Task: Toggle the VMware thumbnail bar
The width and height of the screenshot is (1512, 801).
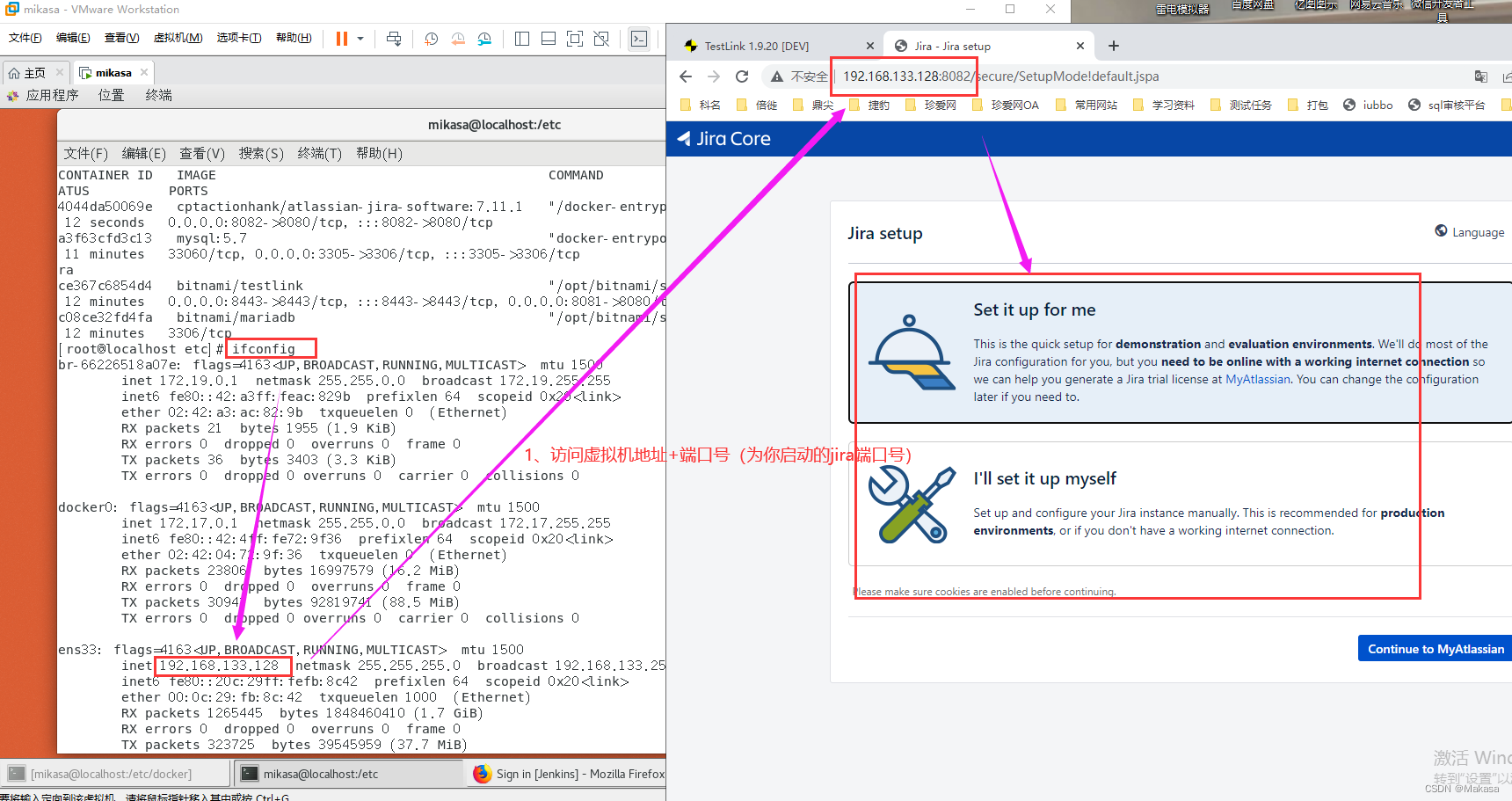Action: click(x=549, y=39)
